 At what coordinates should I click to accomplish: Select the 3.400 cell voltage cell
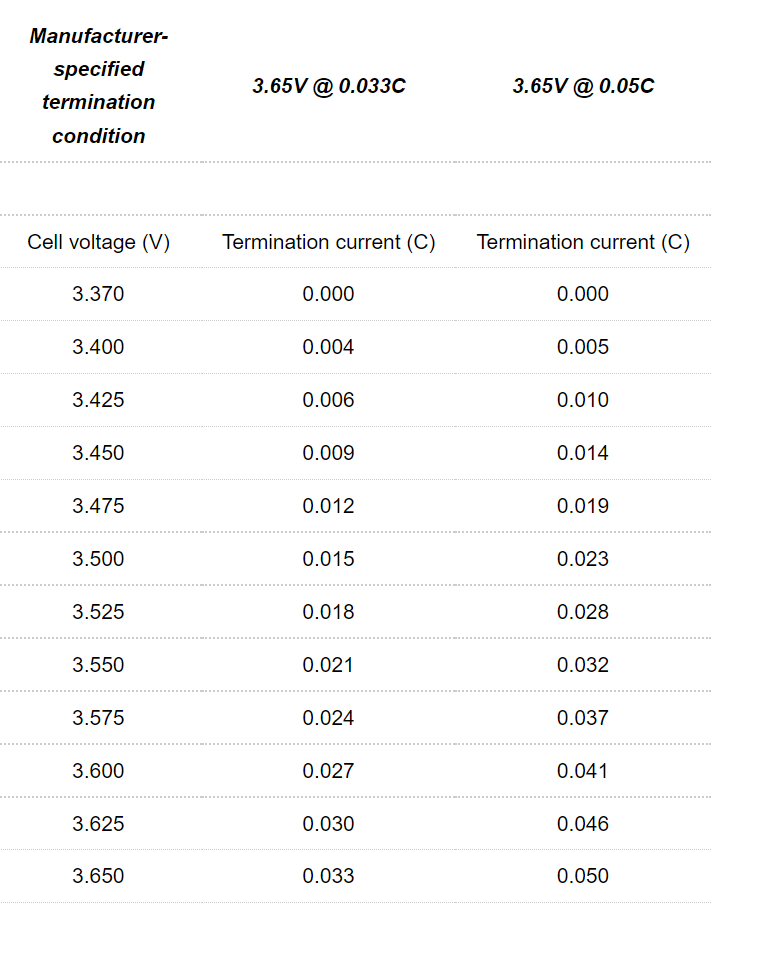[x=98, y=347]
